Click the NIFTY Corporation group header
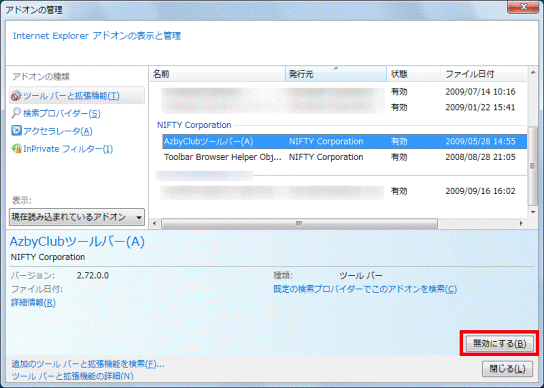 [x=194, y=125]
